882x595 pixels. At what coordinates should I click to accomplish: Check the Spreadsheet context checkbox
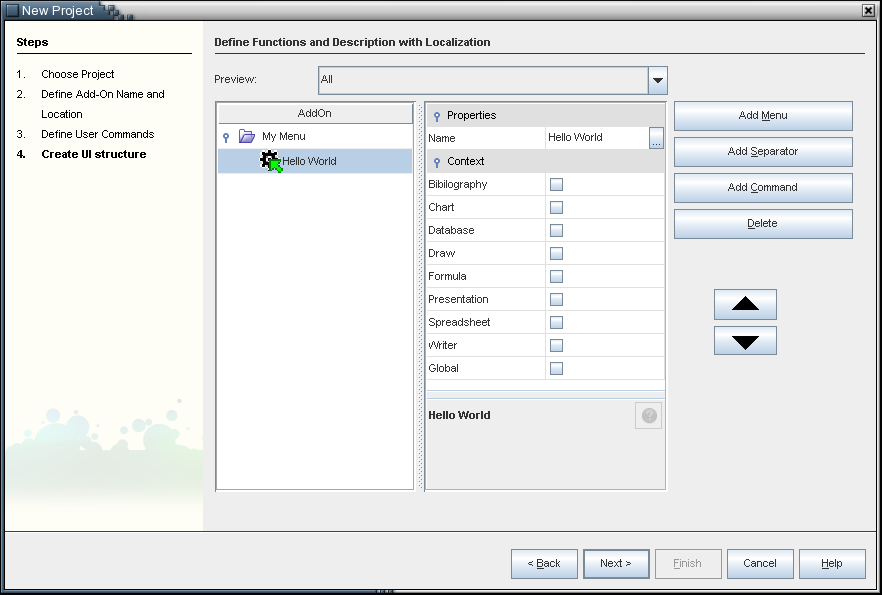pos(556,323)
